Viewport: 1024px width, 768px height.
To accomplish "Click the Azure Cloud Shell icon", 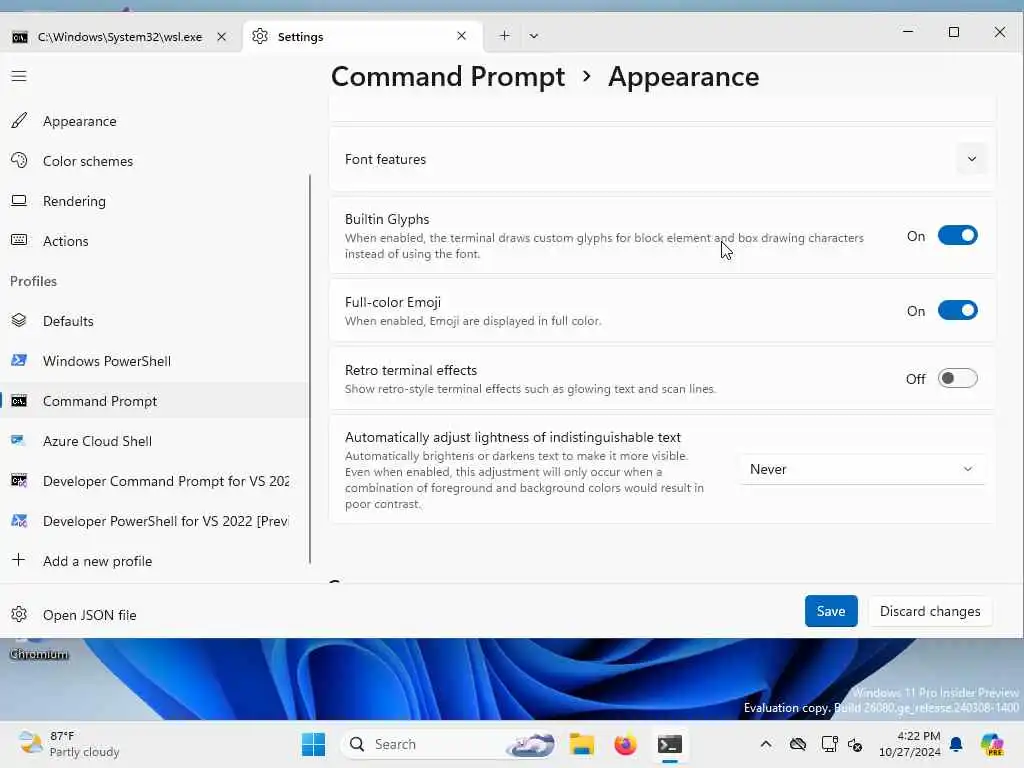I will (x=20, y=441).
